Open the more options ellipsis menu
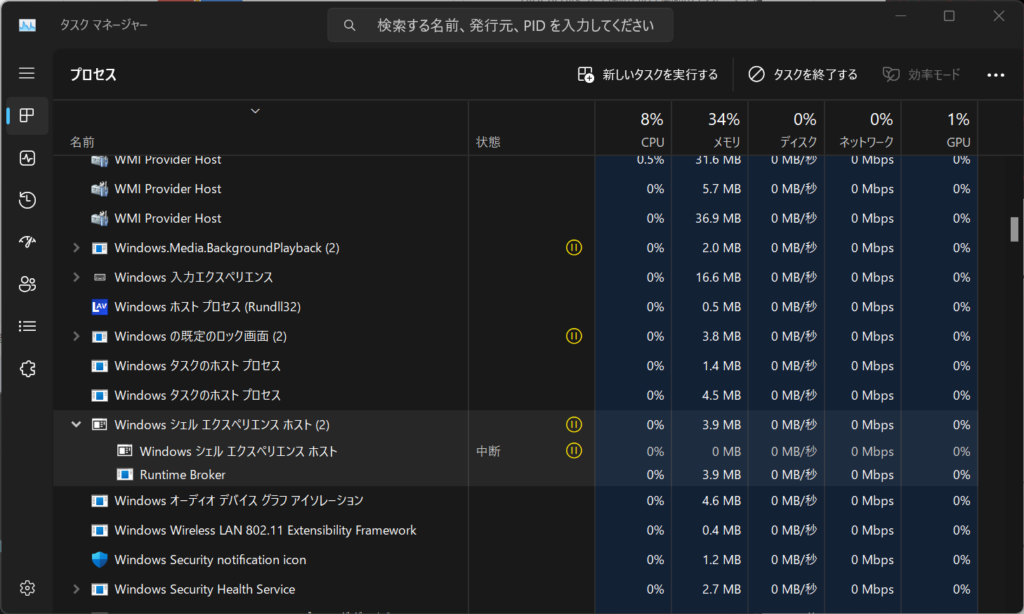 pos(995,75)
